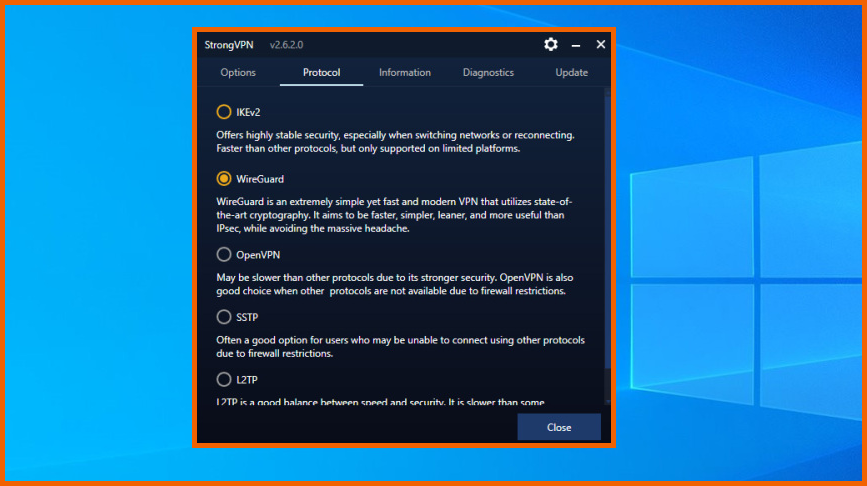This screenshot has width=867, height=486.
Task: Click the protocol list vertical scrollbar
Action: click(x=607, y=232)
